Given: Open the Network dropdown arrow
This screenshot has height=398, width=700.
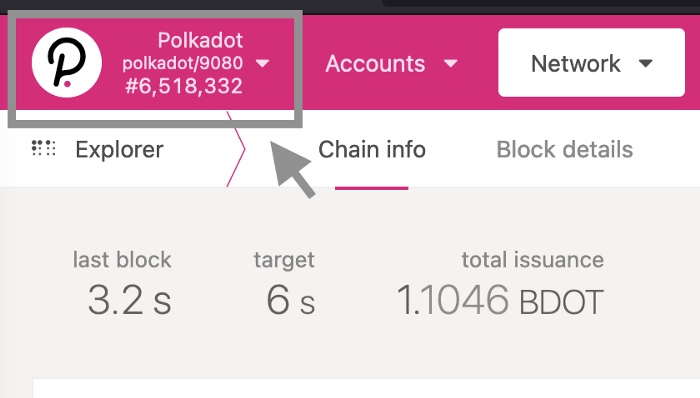Looking at the screenshot, I should pos(646,63).
